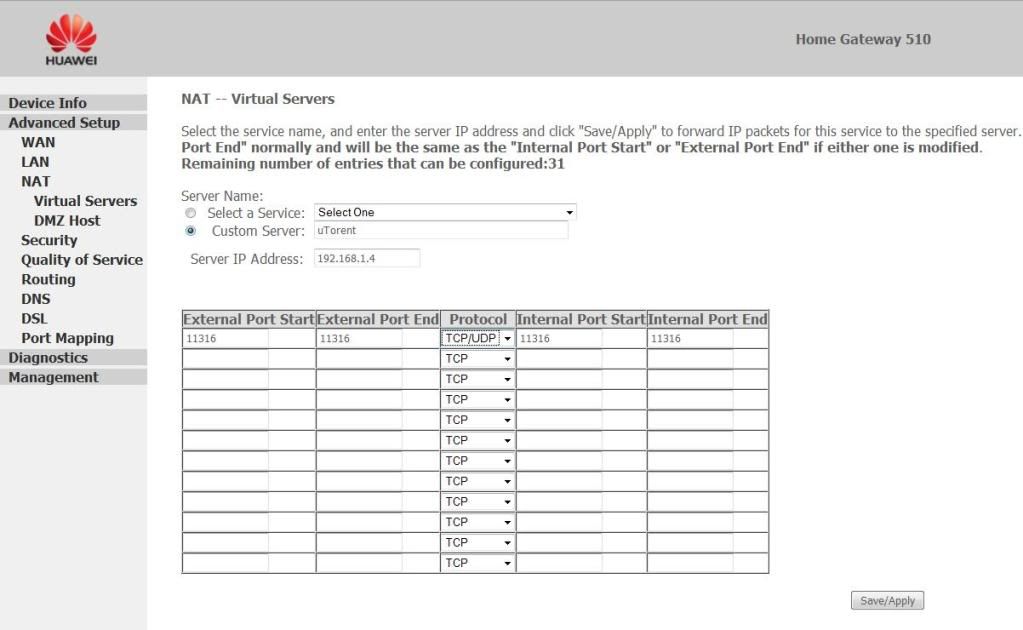Click empty Internal Port Start field in second row
Screen dimensions: 1023x630
[x=560, y=359]
